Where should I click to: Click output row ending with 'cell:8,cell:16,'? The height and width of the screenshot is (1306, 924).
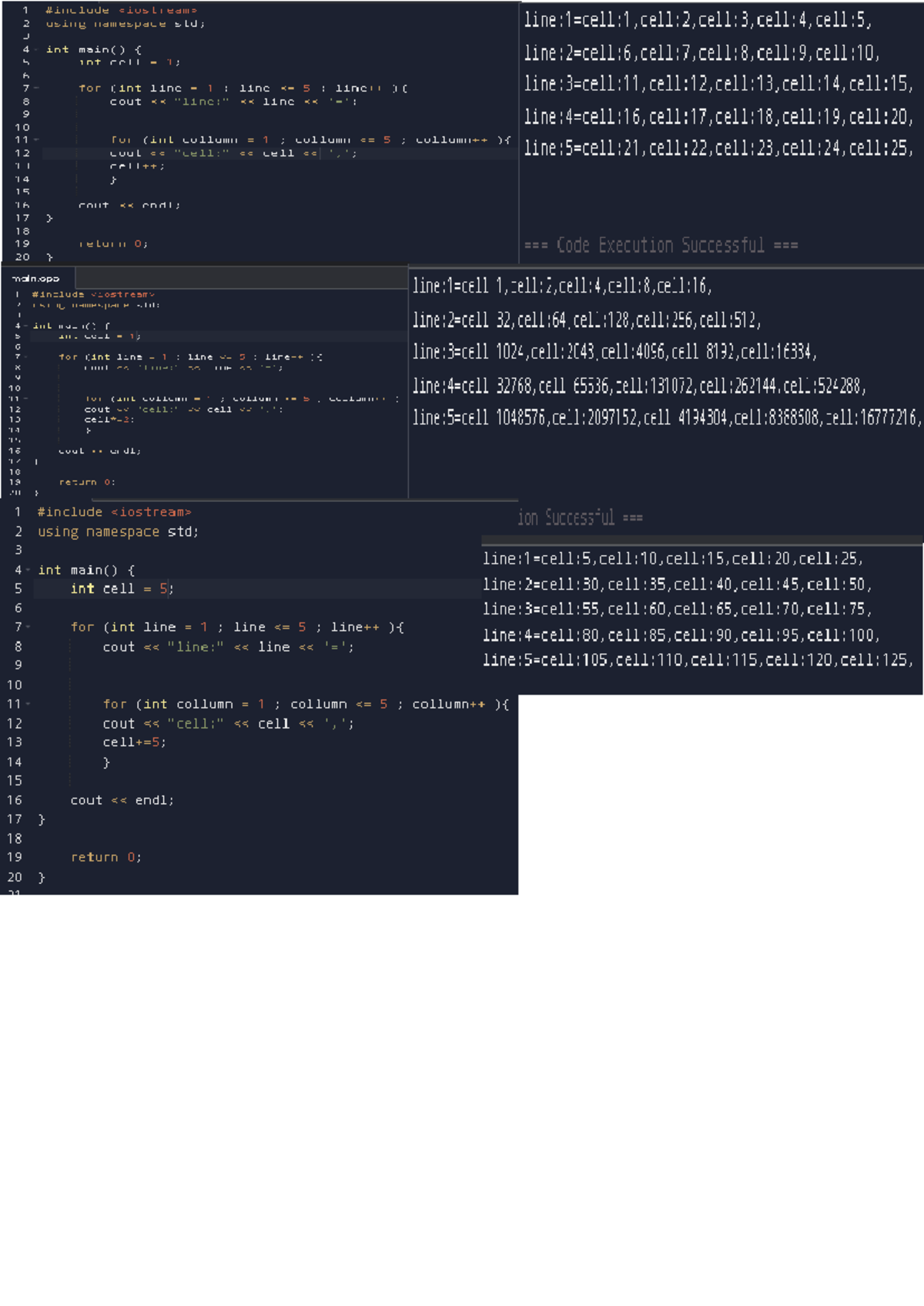tap(562, 286)
